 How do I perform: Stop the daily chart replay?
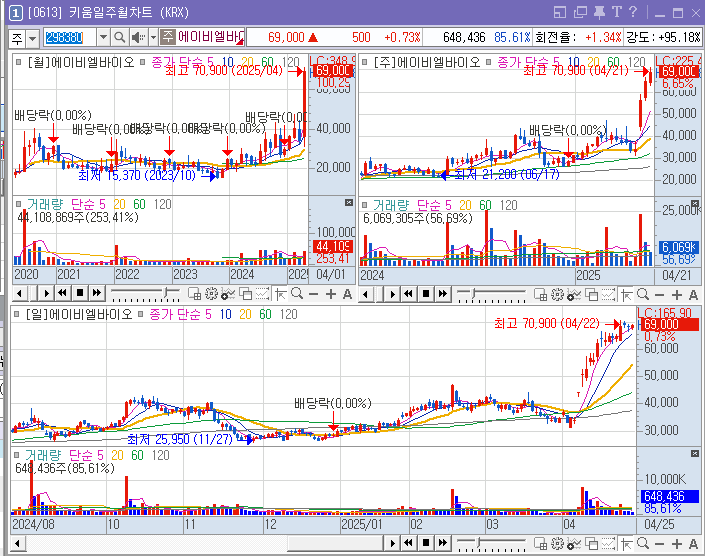click(x=425, y=543)
